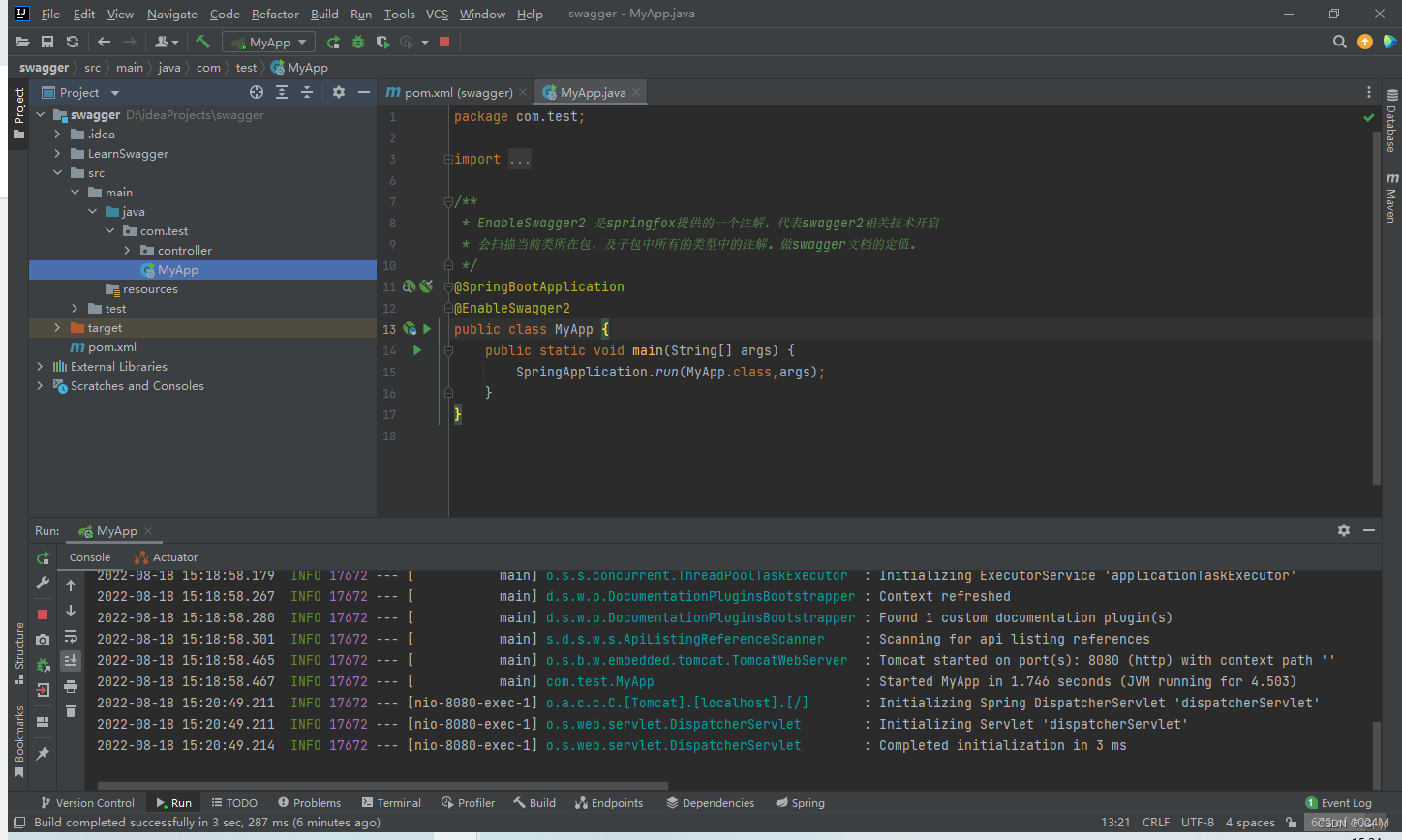The width and height of the screenshot is (1402, 840).
Task: Open the Run panel settings gear
Action: [1343, 530]
